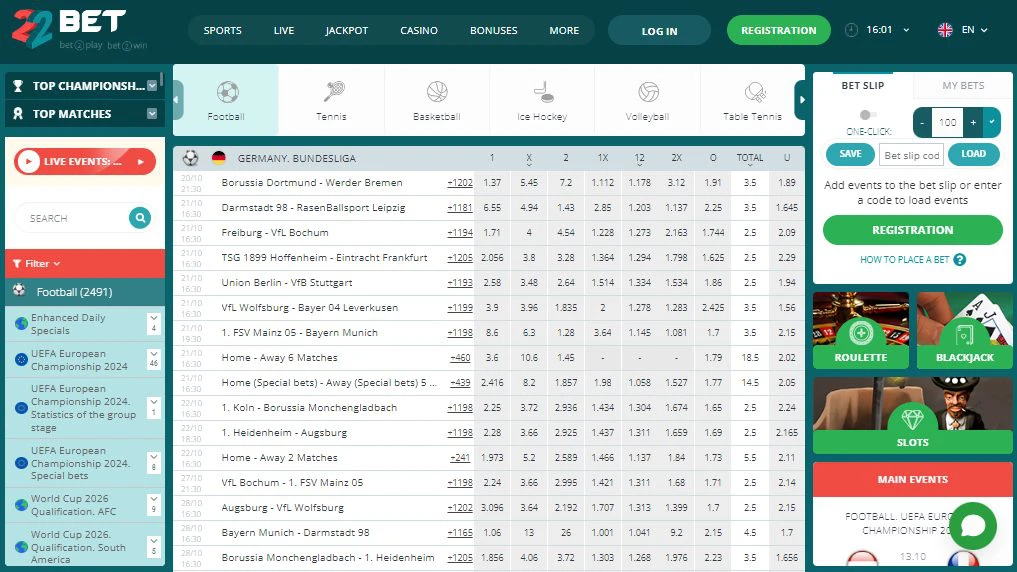Click the UEFA icon for European Championship 2024
This screenshot has height=572, width=1017.
coord(21,359)
